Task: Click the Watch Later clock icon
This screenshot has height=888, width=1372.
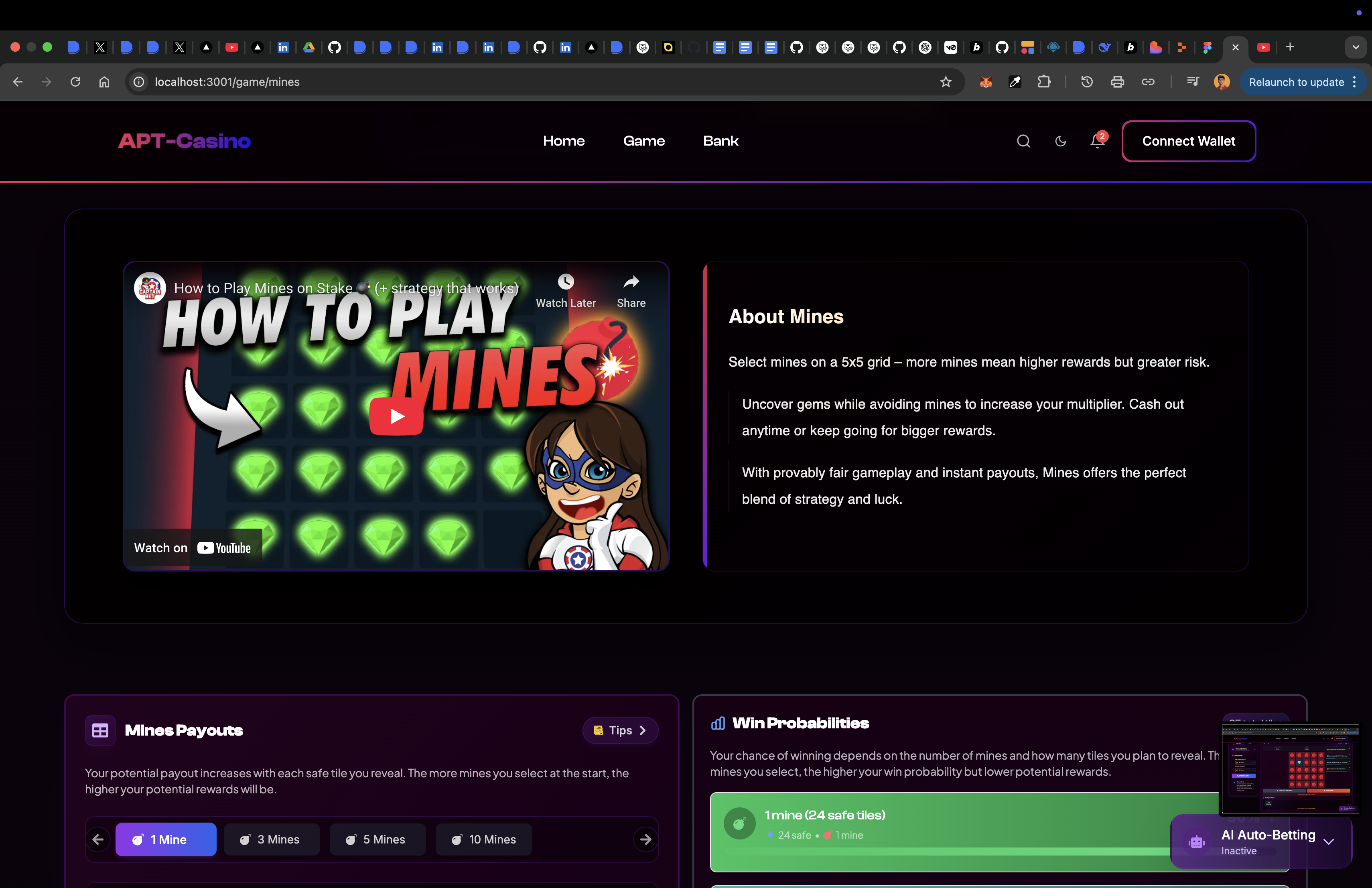Action: point(566,282)
